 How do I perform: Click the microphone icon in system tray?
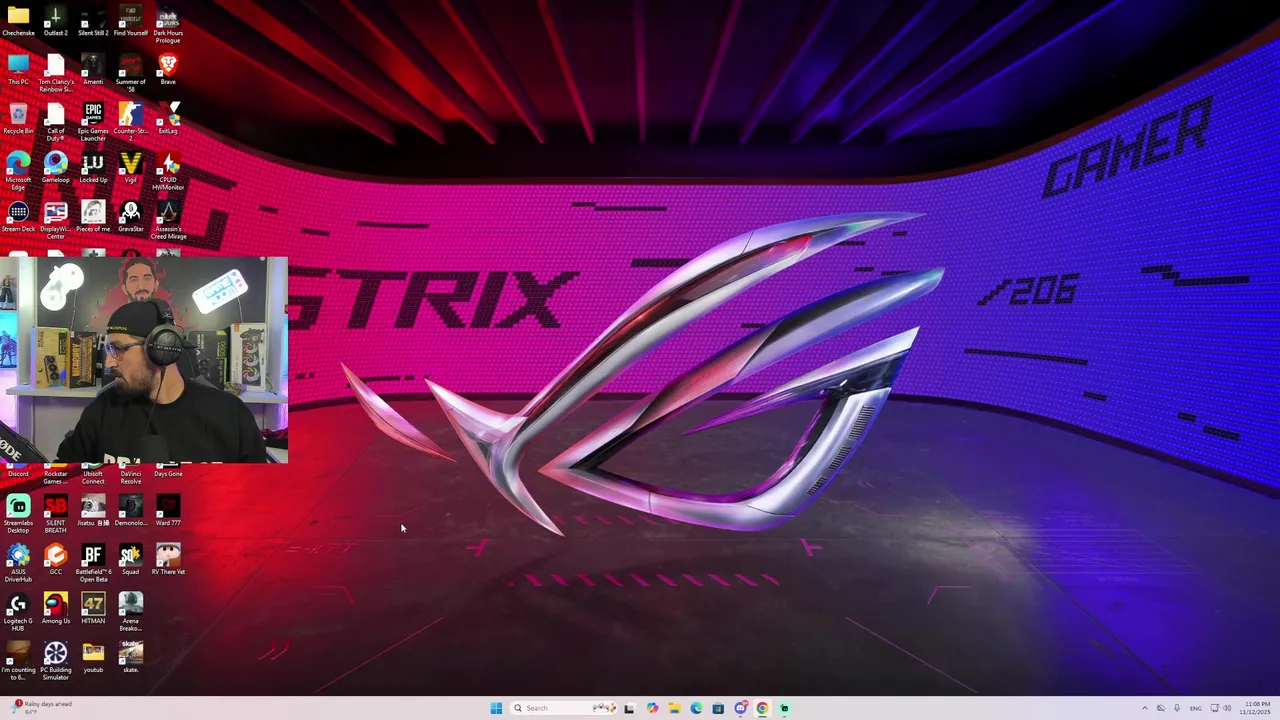(x=1177, y=708)
